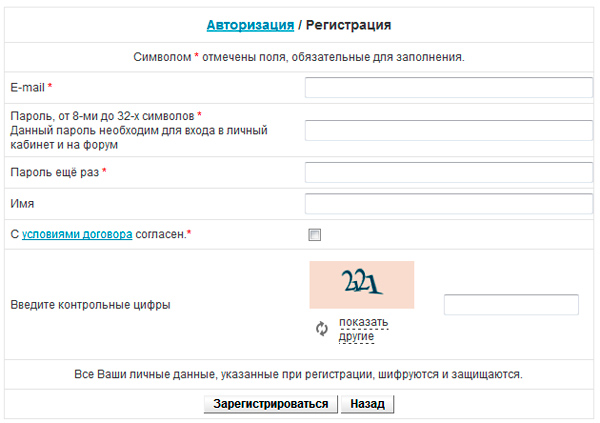Screen dimensions: 600x423
Task: Click the показать другие link
Action: (362, 329)
